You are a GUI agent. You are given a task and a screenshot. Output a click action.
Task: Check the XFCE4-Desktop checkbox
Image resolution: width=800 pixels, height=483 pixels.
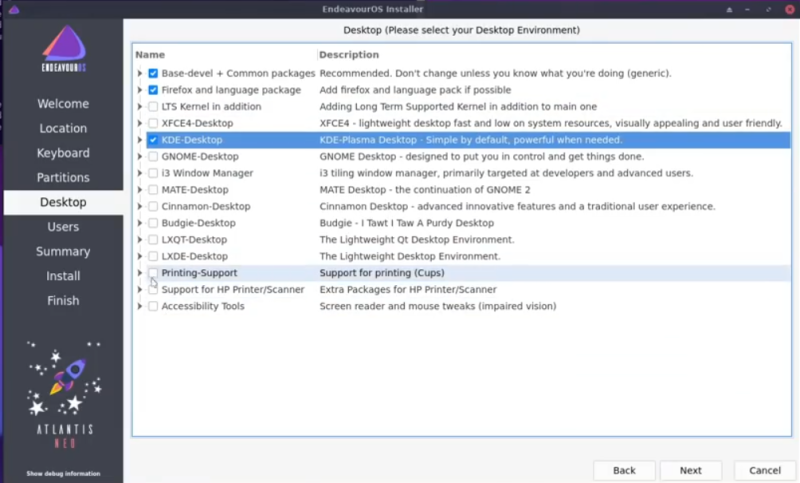153,123
